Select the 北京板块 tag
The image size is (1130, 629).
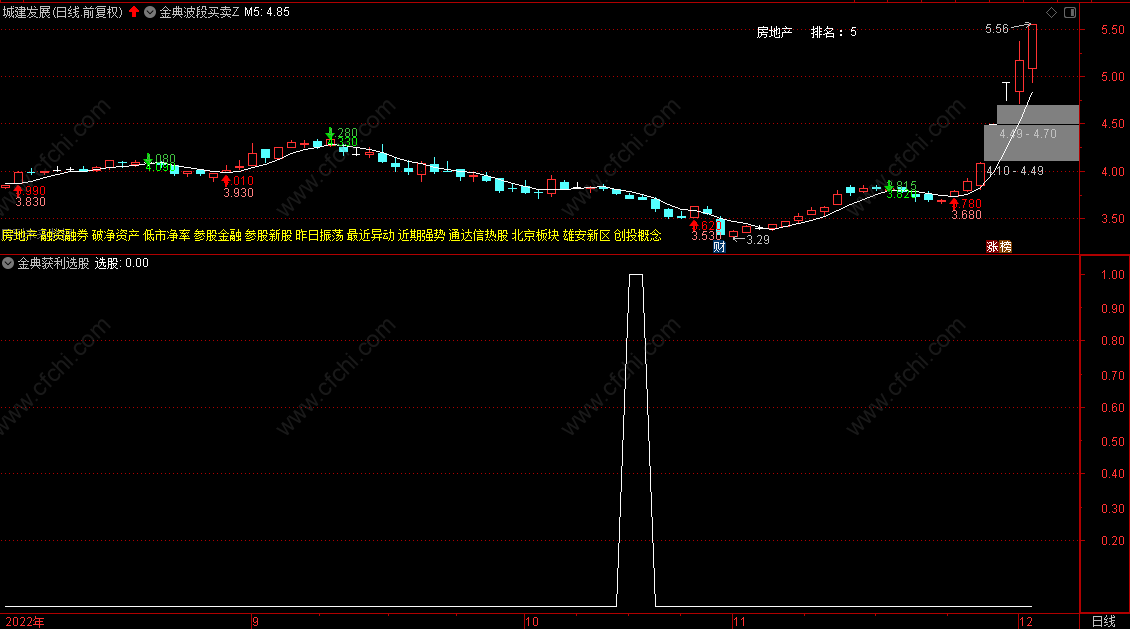tap(535, 235)
